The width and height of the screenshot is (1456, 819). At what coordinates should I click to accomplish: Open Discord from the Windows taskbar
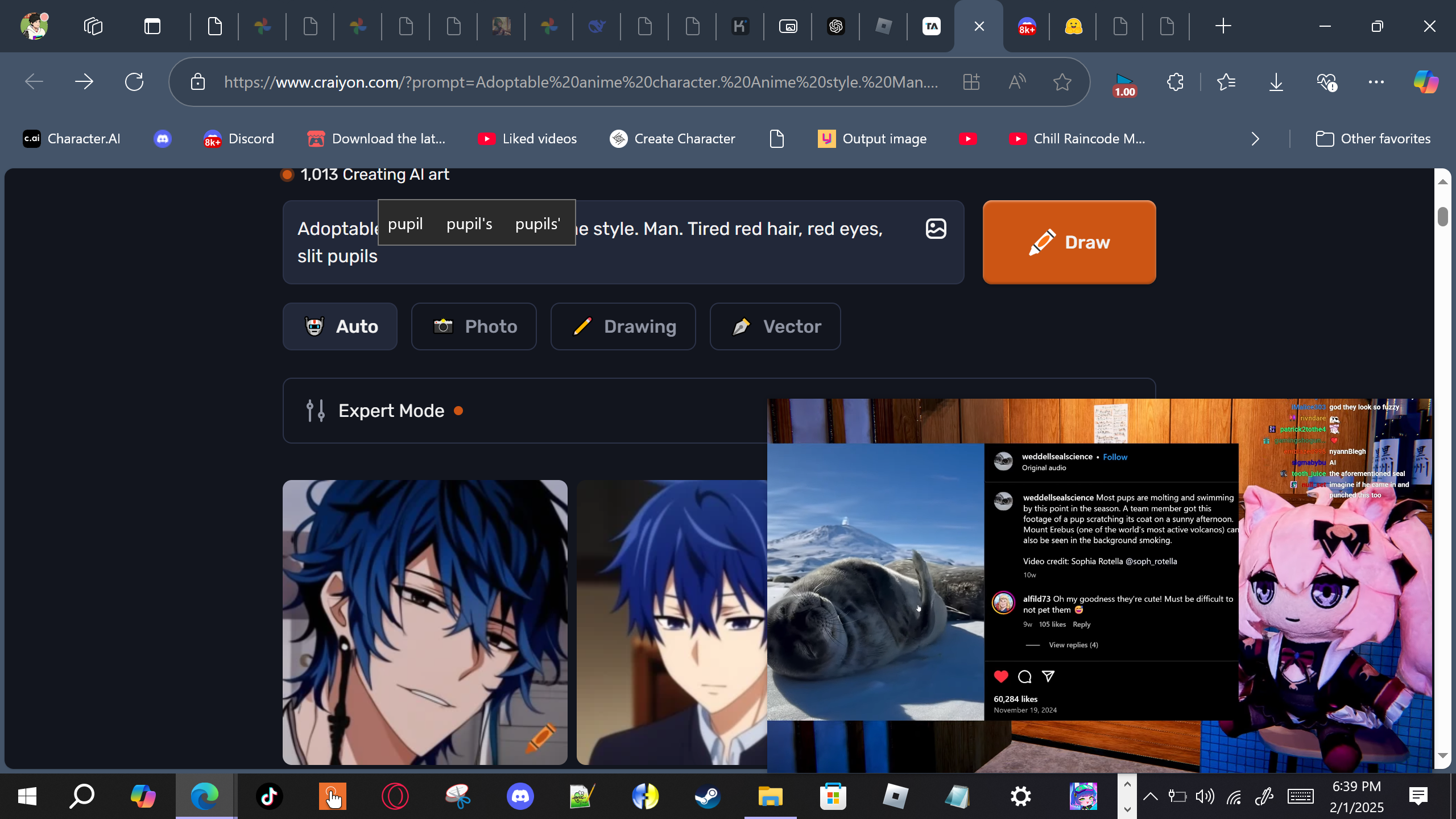tap(520, 796)
